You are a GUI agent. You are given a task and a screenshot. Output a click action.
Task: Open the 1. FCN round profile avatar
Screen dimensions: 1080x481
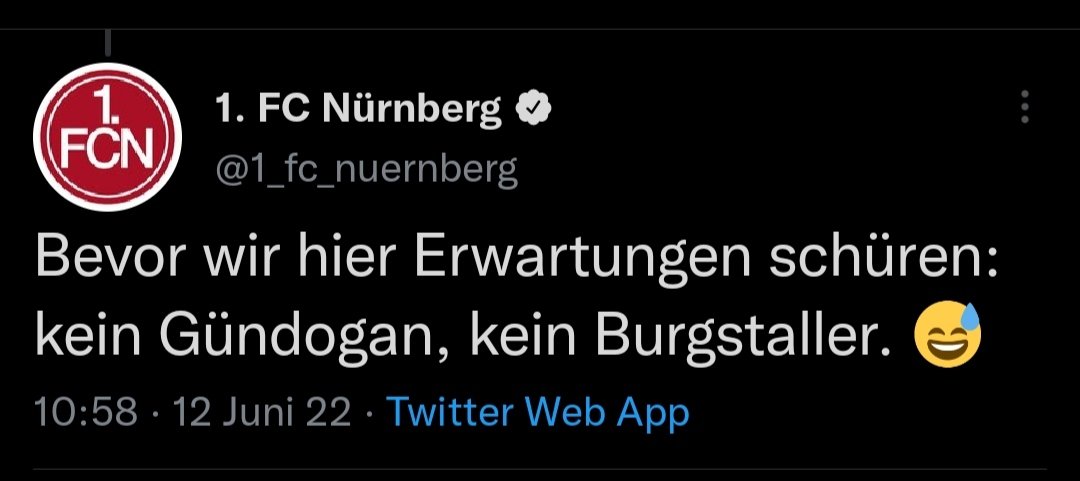[x=107, y=136]
